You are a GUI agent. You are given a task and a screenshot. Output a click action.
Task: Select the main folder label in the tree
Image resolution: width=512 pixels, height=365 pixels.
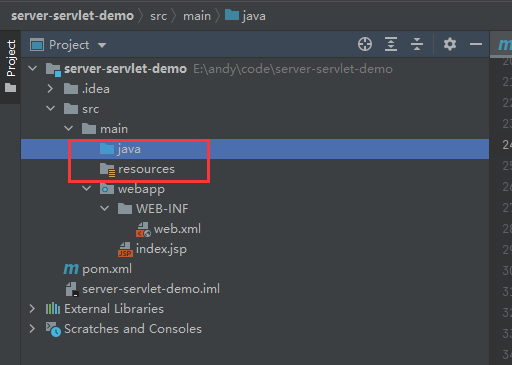pos(114,129)
